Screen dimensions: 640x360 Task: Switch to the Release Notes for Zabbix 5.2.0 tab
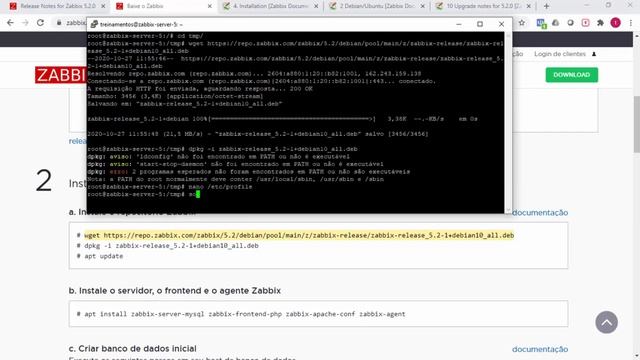[57, 6]
